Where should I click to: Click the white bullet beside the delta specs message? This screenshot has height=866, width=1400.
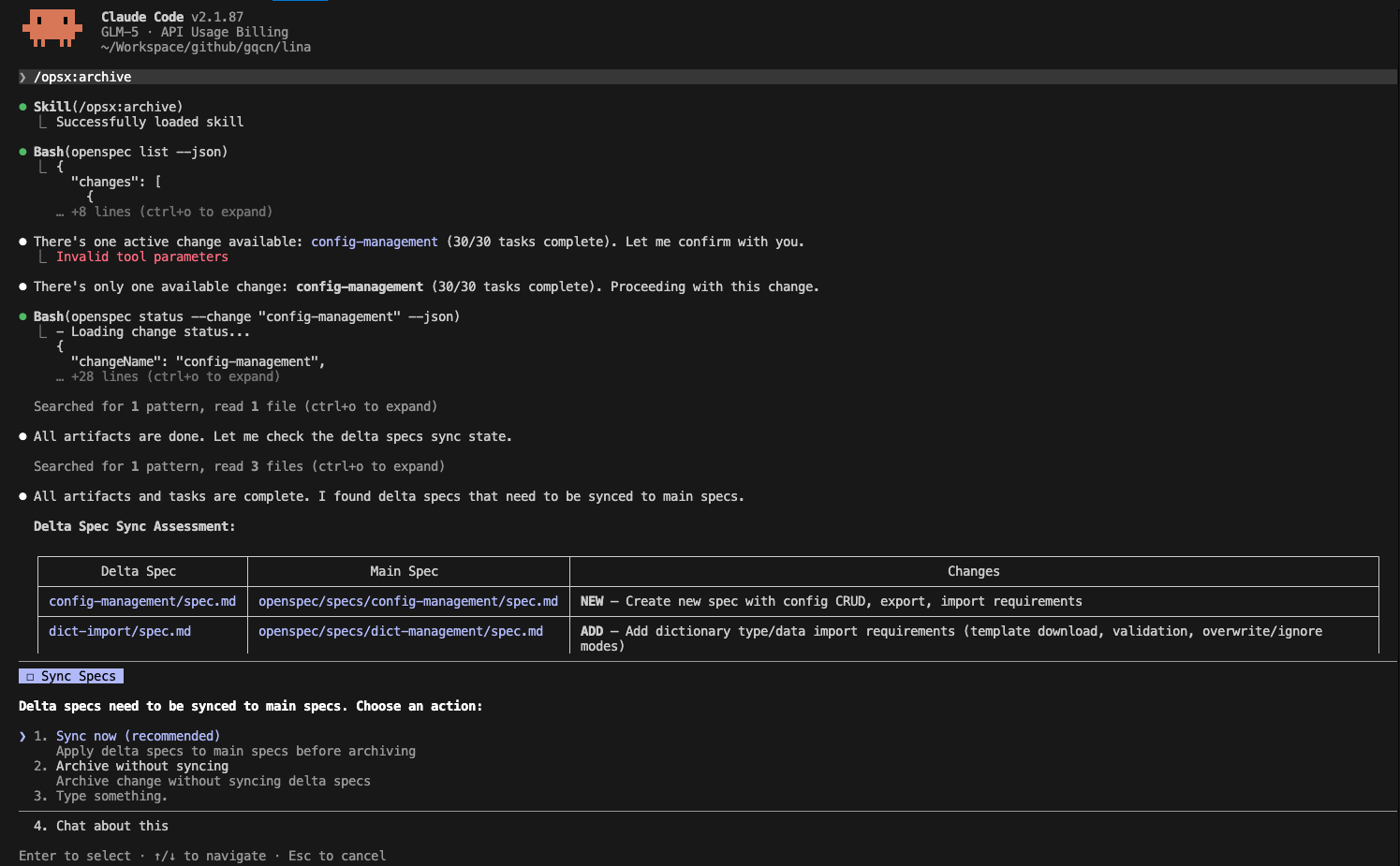click(x=22, y=495)
